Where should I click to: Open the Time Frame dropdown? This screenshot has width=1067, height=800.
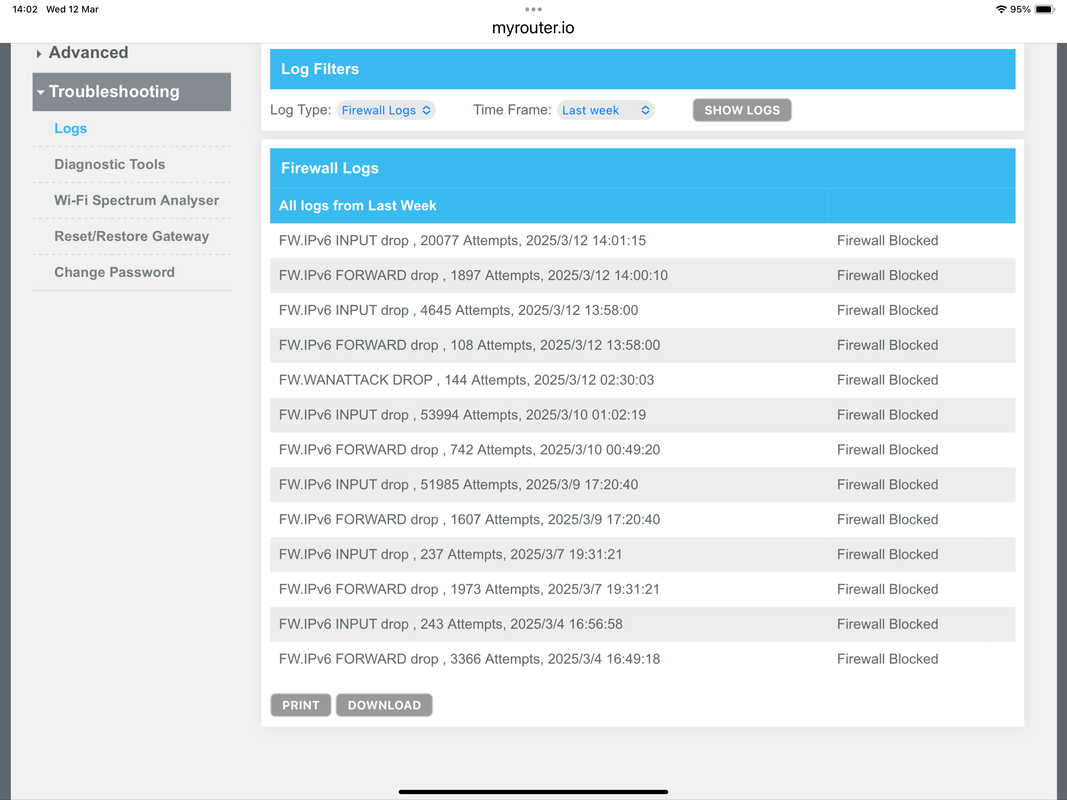(606, 110)
